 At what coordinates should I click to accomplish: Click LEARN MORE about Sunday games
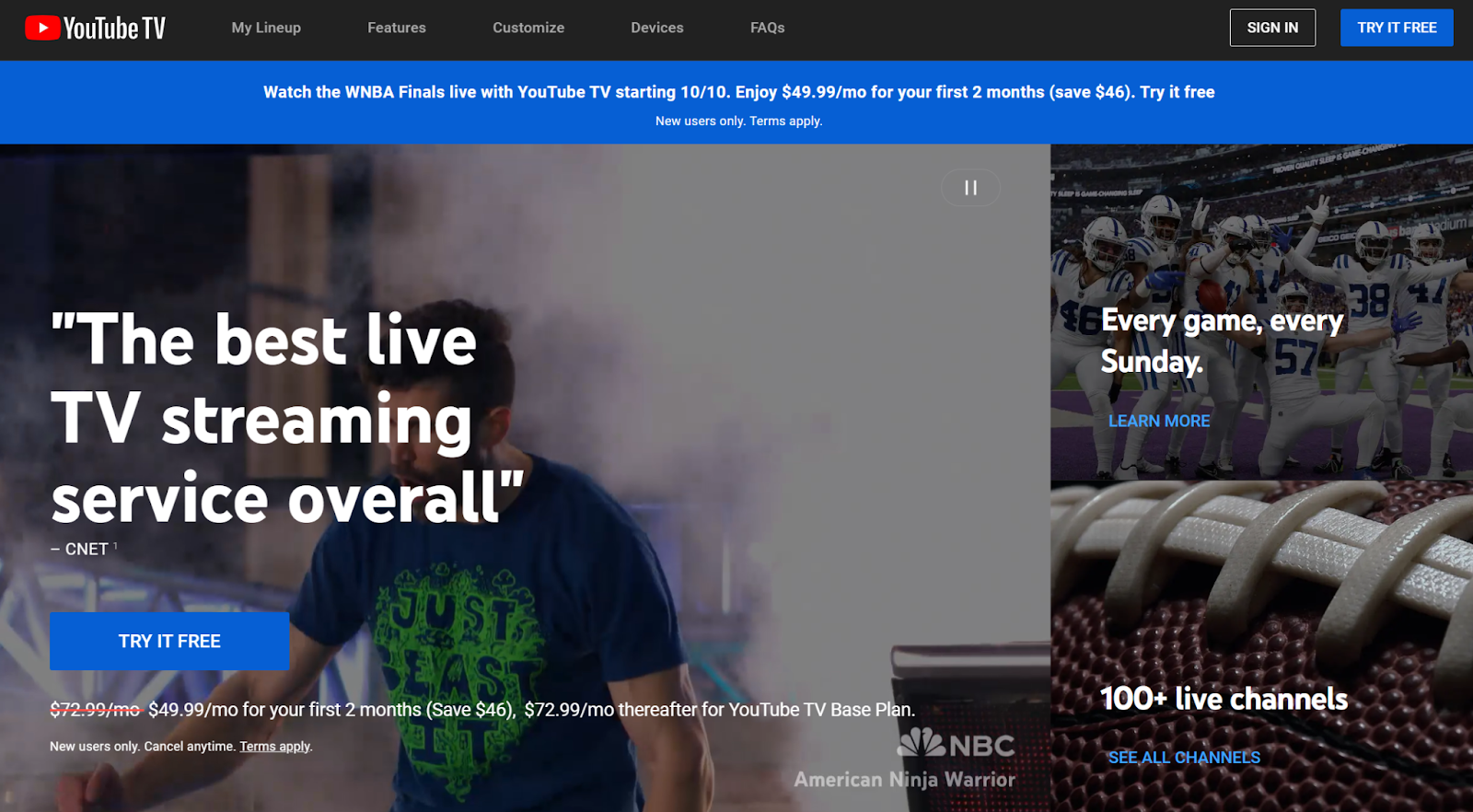click(x=1159, y=421)
